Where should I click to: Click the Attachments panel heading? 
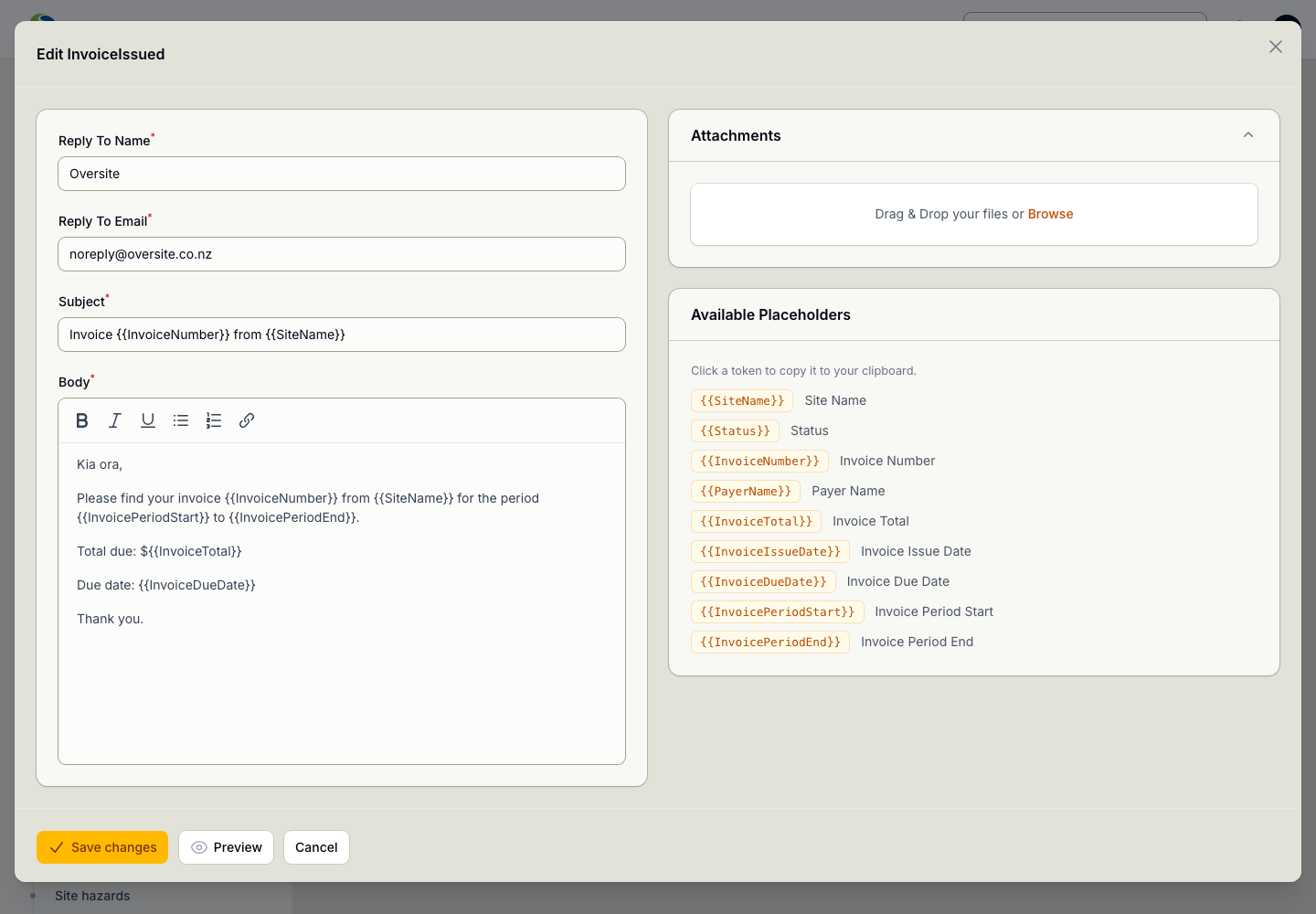coord(736,135)
